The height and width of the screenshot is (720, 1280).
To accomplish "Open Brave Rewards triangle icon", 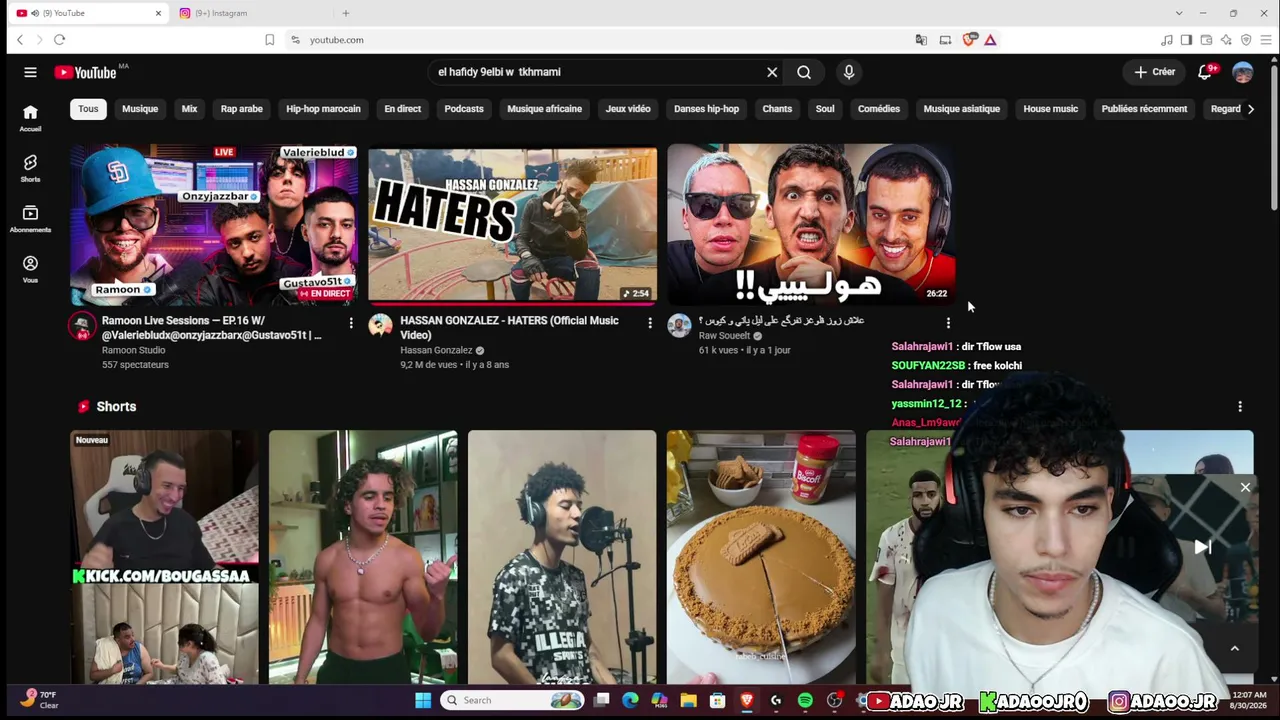I will point(990,40).
